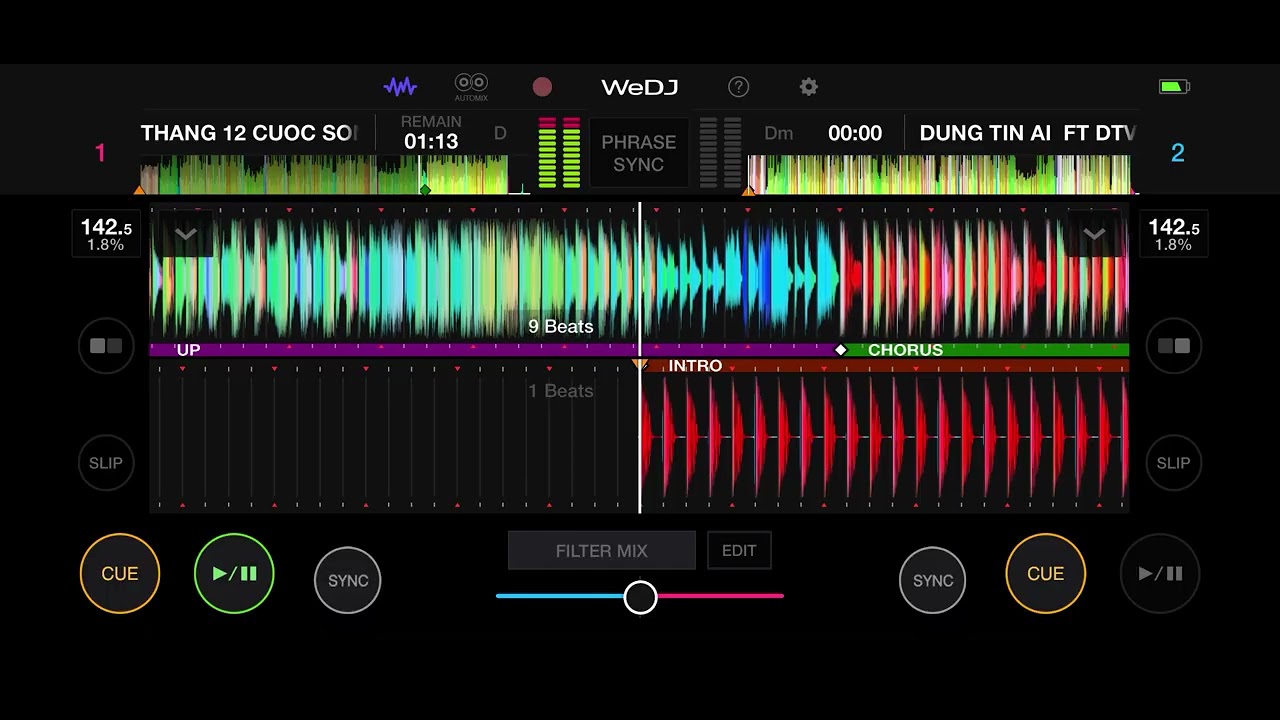Enable PHRASE SYNC
Image resolution: width=1280 pixels, height=720 pixels.
click(x=638, y=153)
